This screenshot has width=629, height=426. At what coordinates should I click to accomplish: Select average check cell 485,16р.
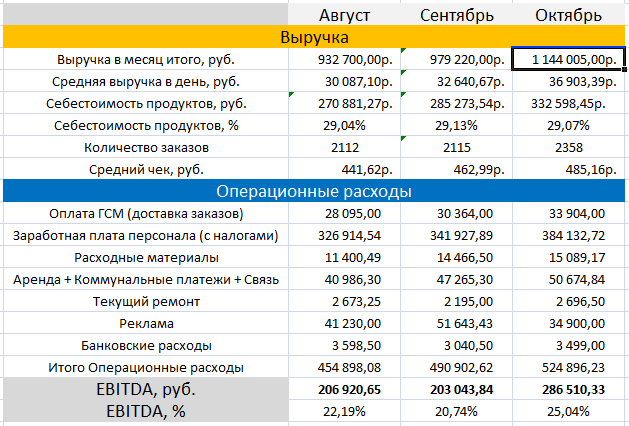tap(568, 169)
